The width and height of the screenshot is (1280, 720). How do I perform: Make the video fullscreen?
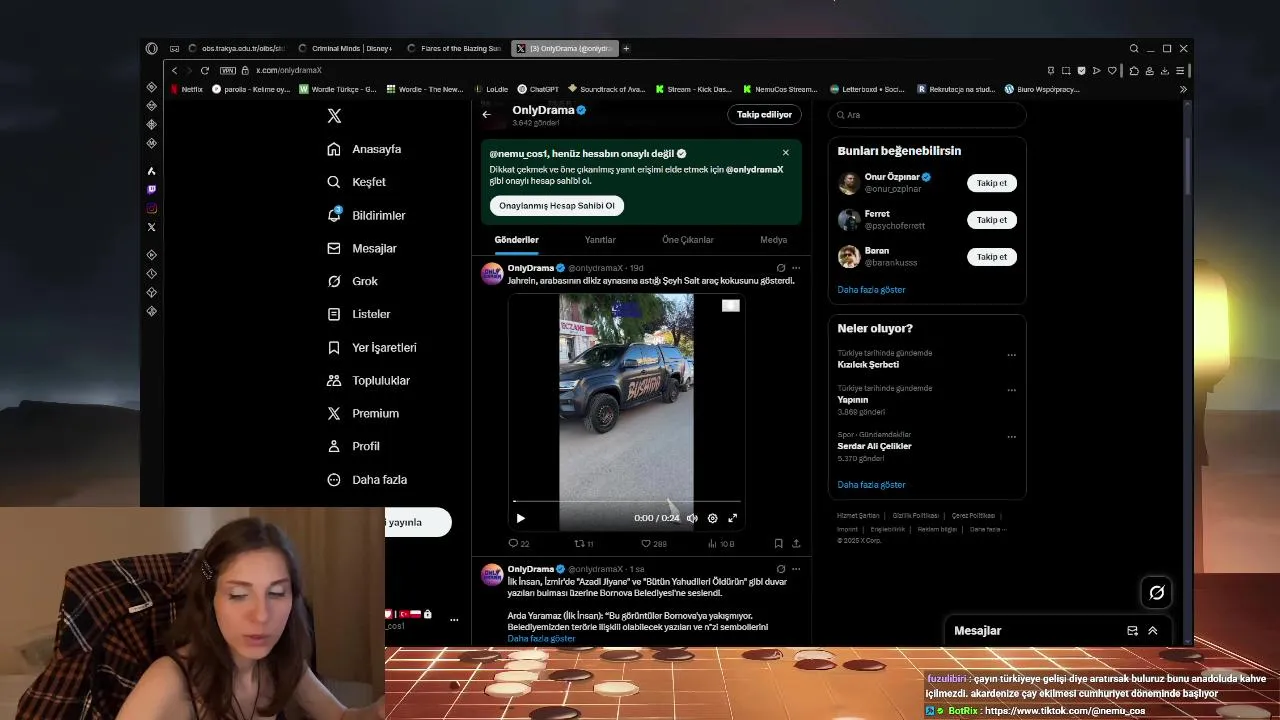732,518
